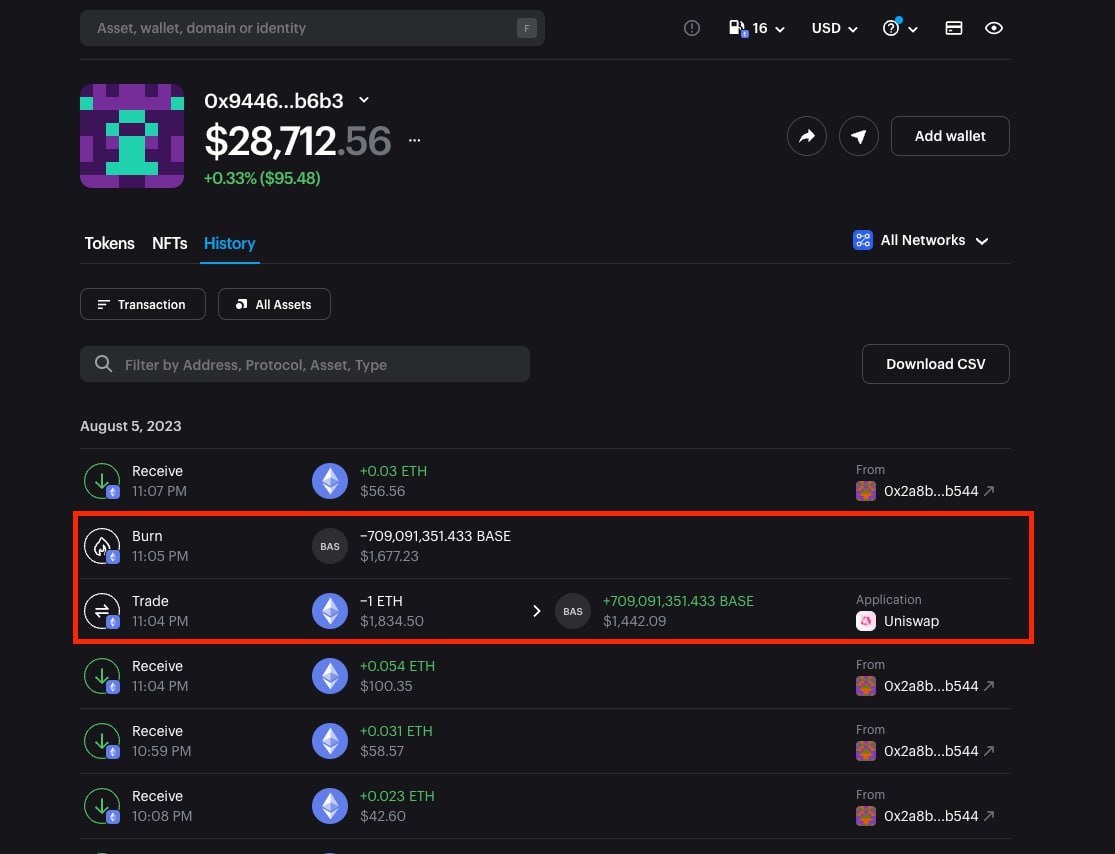
Task: Open sender 0x2a8b...b544 for 10:08 PM receive
Action: 924,816
